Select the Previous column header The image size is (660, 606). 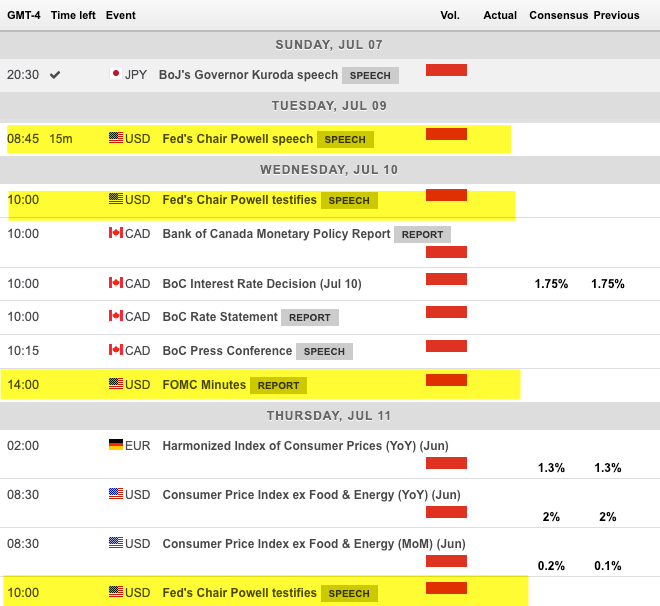click(x=616, y=16)
